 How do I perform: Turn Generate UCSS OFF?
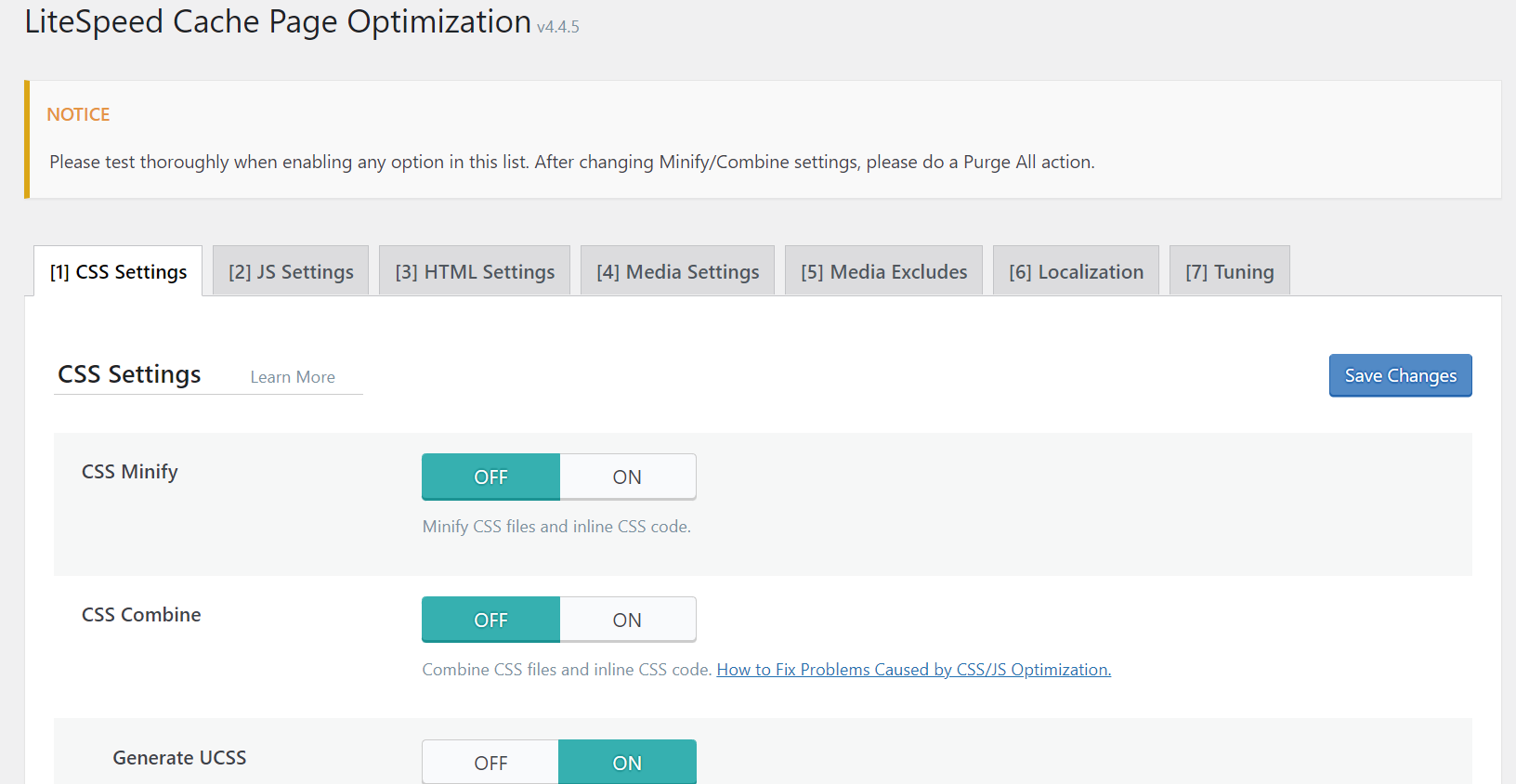click(x=490, y=763)
